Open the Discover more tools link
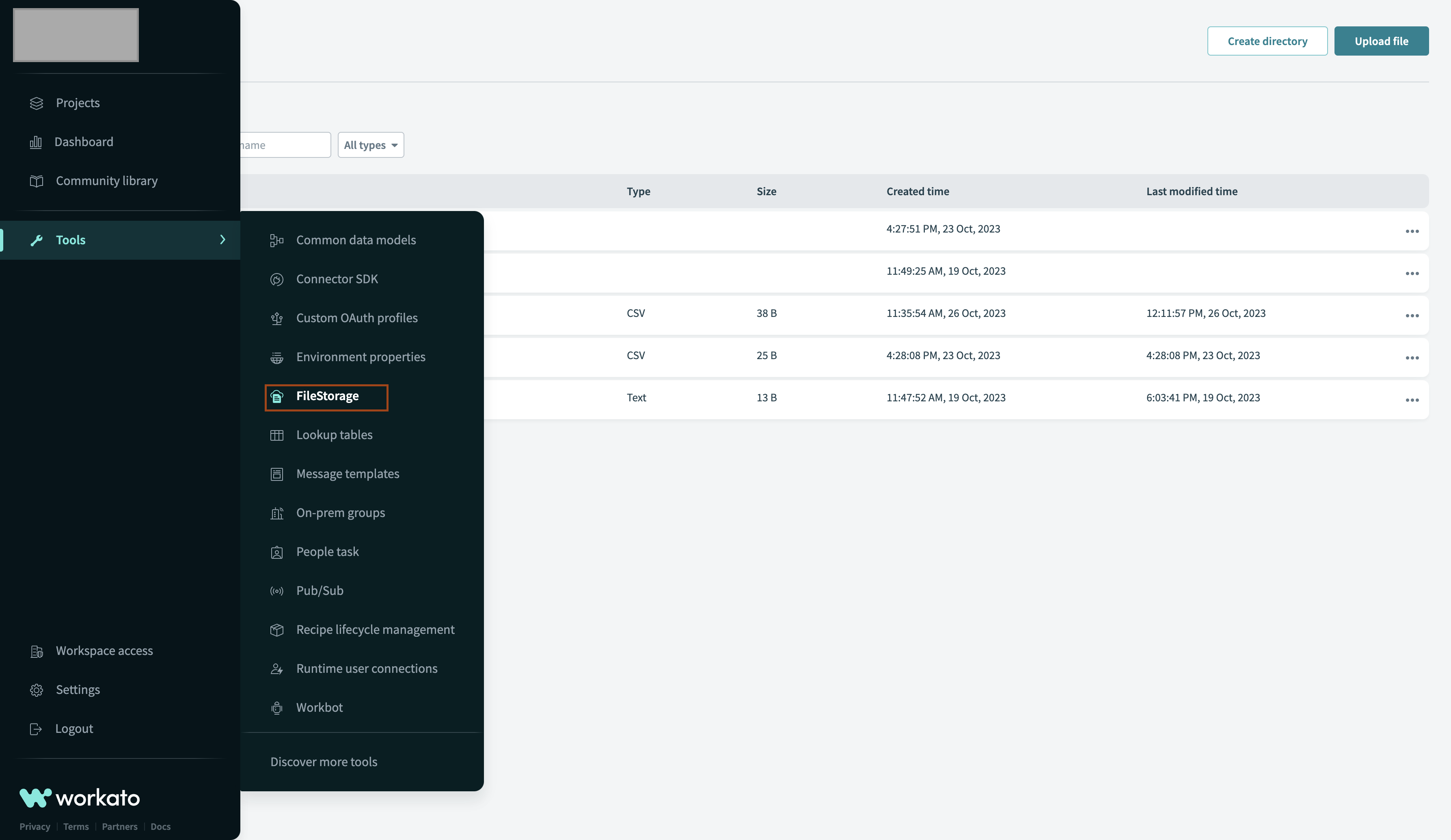 (324, 761)
